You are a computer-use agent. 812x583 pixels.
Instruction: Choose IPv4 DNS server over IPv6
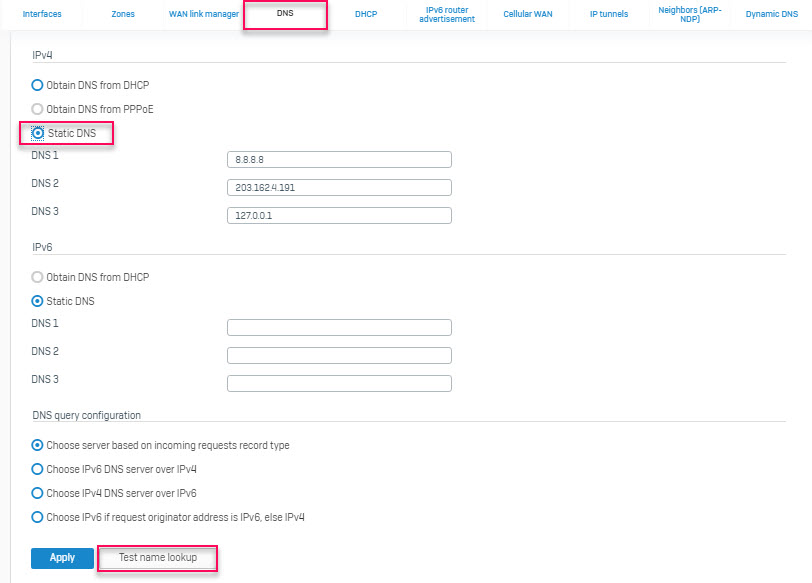(37, 493)
